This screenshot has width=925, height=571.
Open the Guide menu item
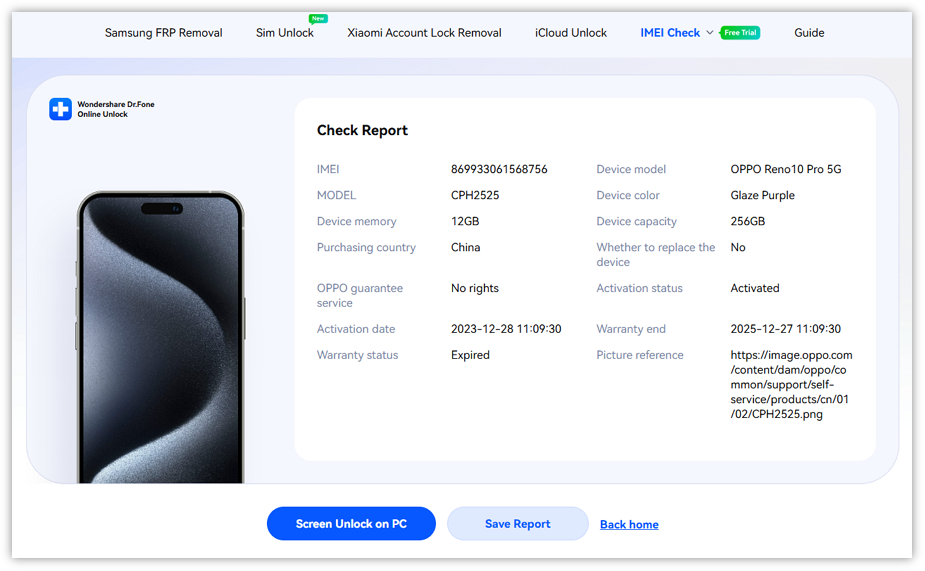coord(809,33)
